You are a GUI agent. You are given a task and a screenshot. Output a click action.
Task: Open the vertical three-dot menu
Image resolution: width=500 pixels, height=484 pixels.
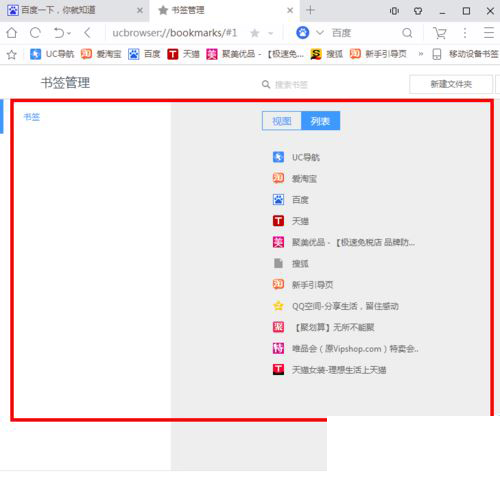click(465, 33)
